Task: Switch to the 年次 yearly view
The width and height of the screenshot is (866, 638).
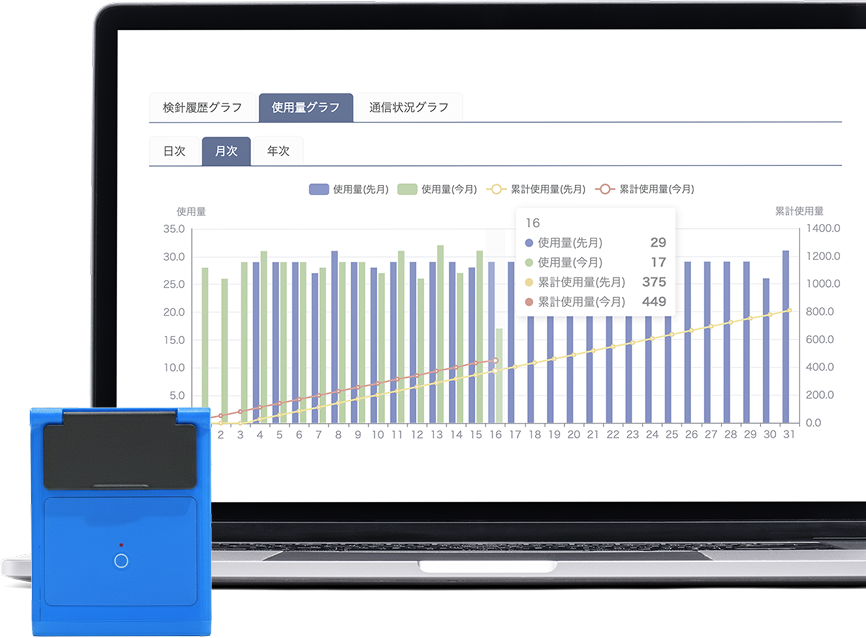Action: coord(278,151)
